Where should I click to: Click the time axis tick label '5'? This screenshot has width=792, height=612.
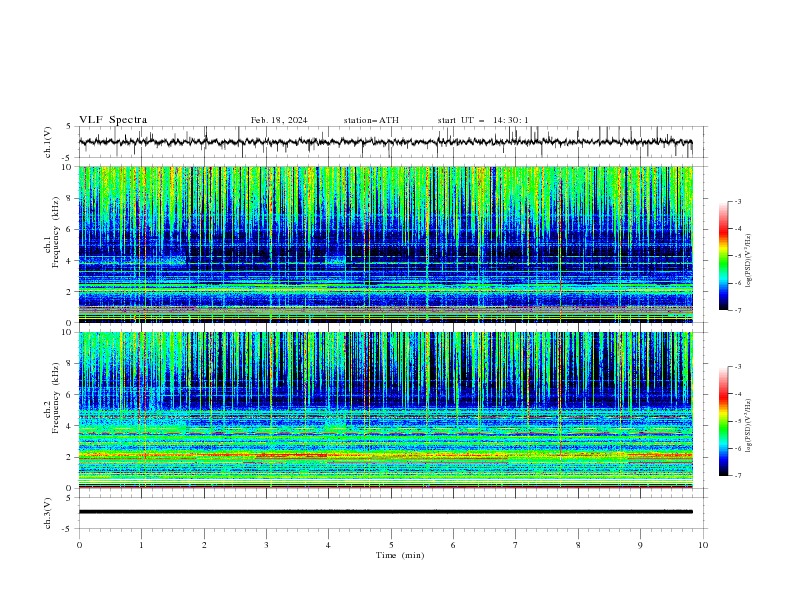point(391,545)
